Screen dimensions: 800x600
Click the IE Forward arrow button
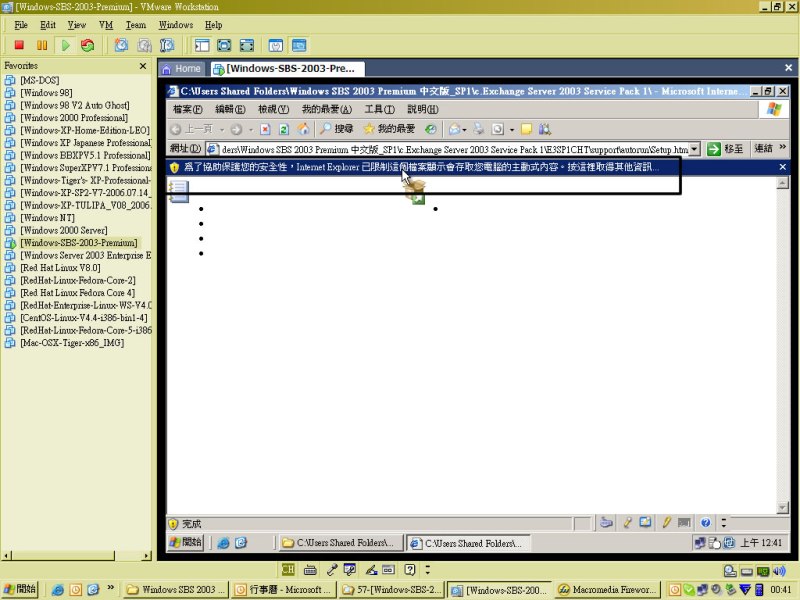click(x=236, y=130)
